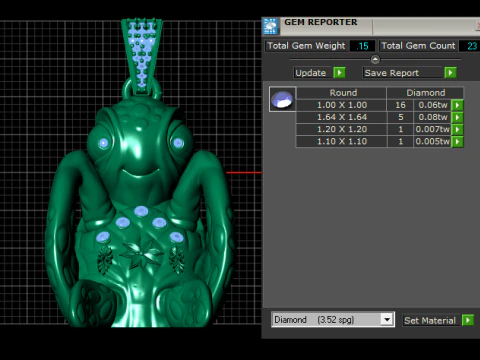Click the green arrow on the 0.005tw row
This screenshot has width=480, height=360.
[x=457, y=142]
